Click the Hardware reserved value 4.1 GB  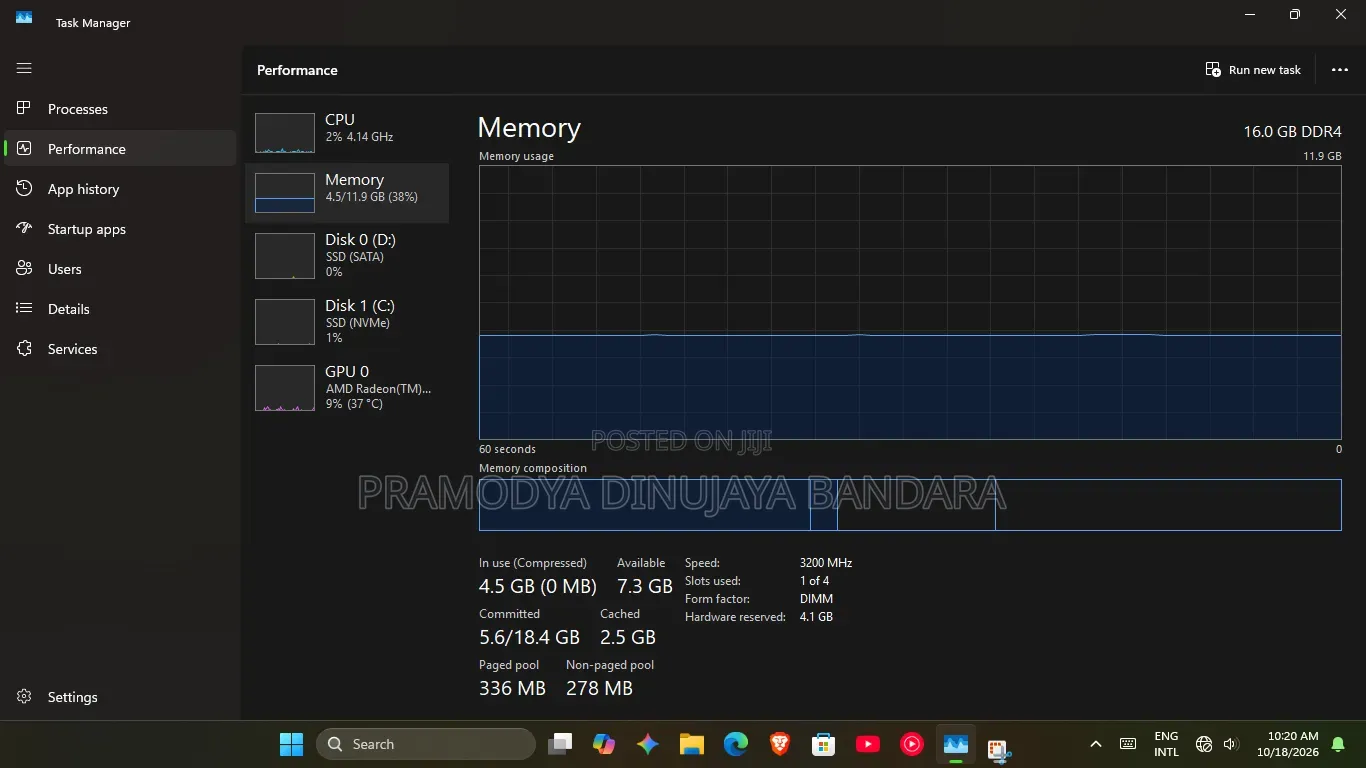(816, 617)
